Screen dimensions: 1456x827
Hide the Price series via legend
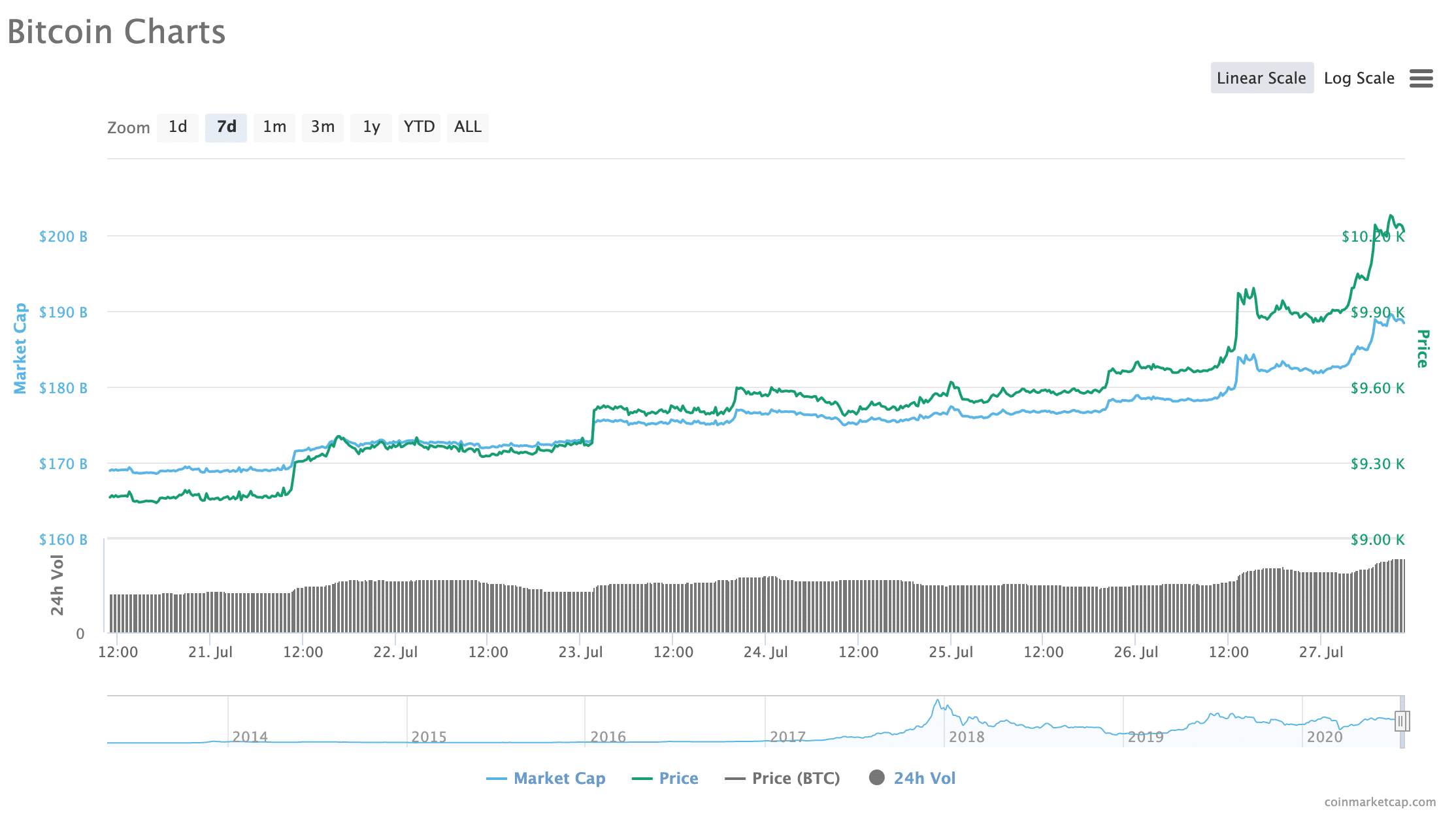[678, 778]
